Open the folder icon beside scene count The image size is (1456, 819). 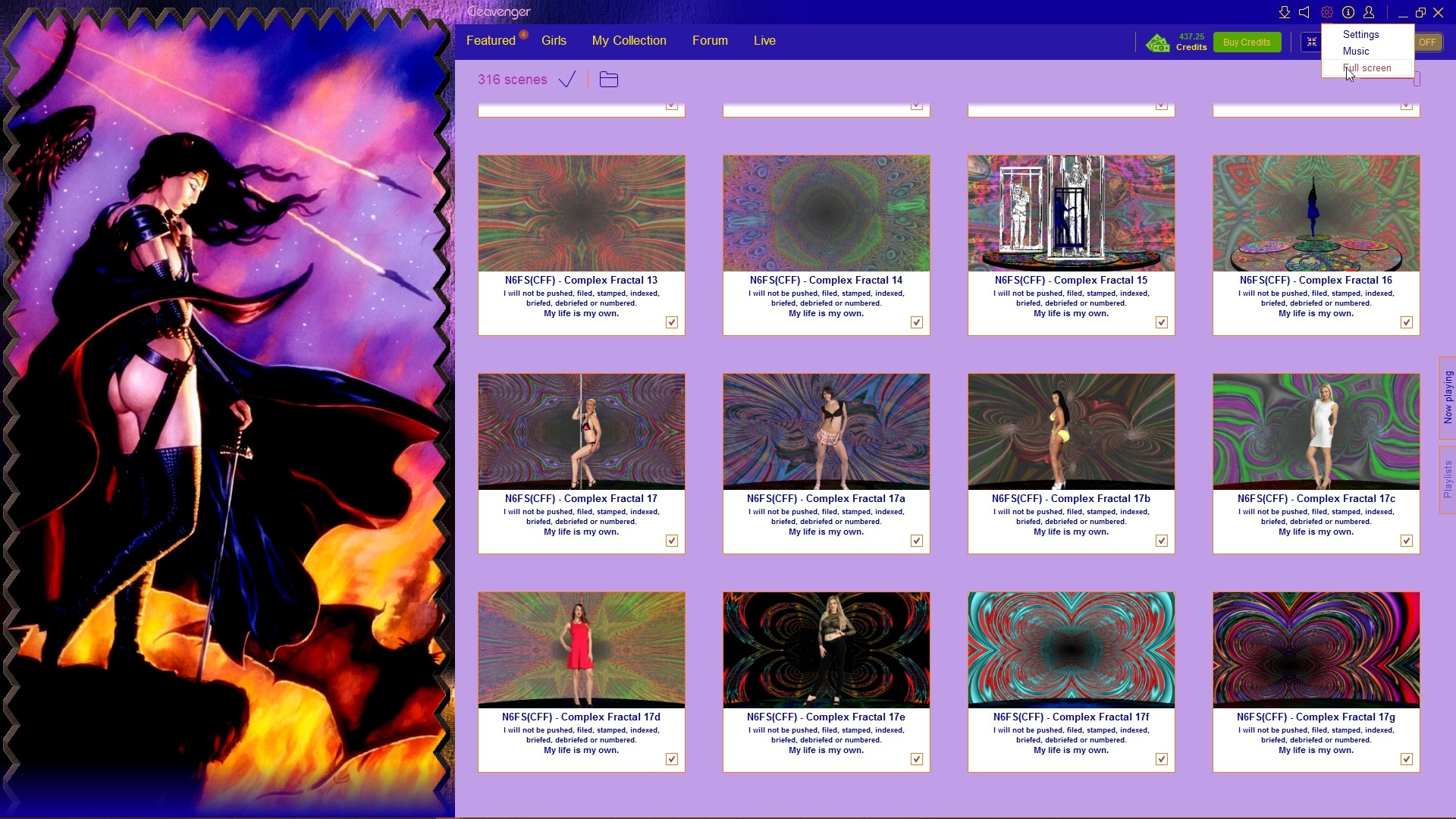609,79
